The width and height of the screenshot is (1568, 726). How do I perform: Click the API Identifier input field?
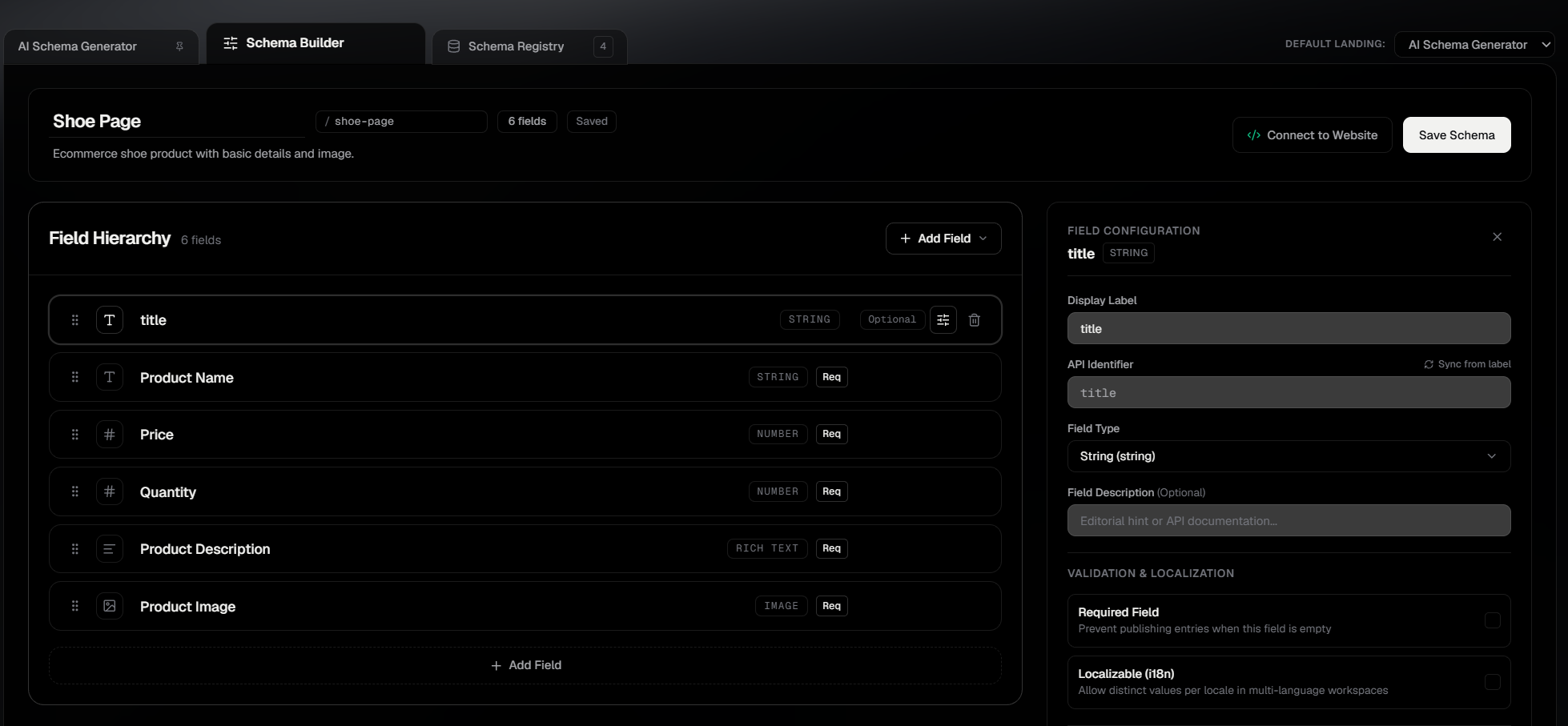coord(1289,393)
